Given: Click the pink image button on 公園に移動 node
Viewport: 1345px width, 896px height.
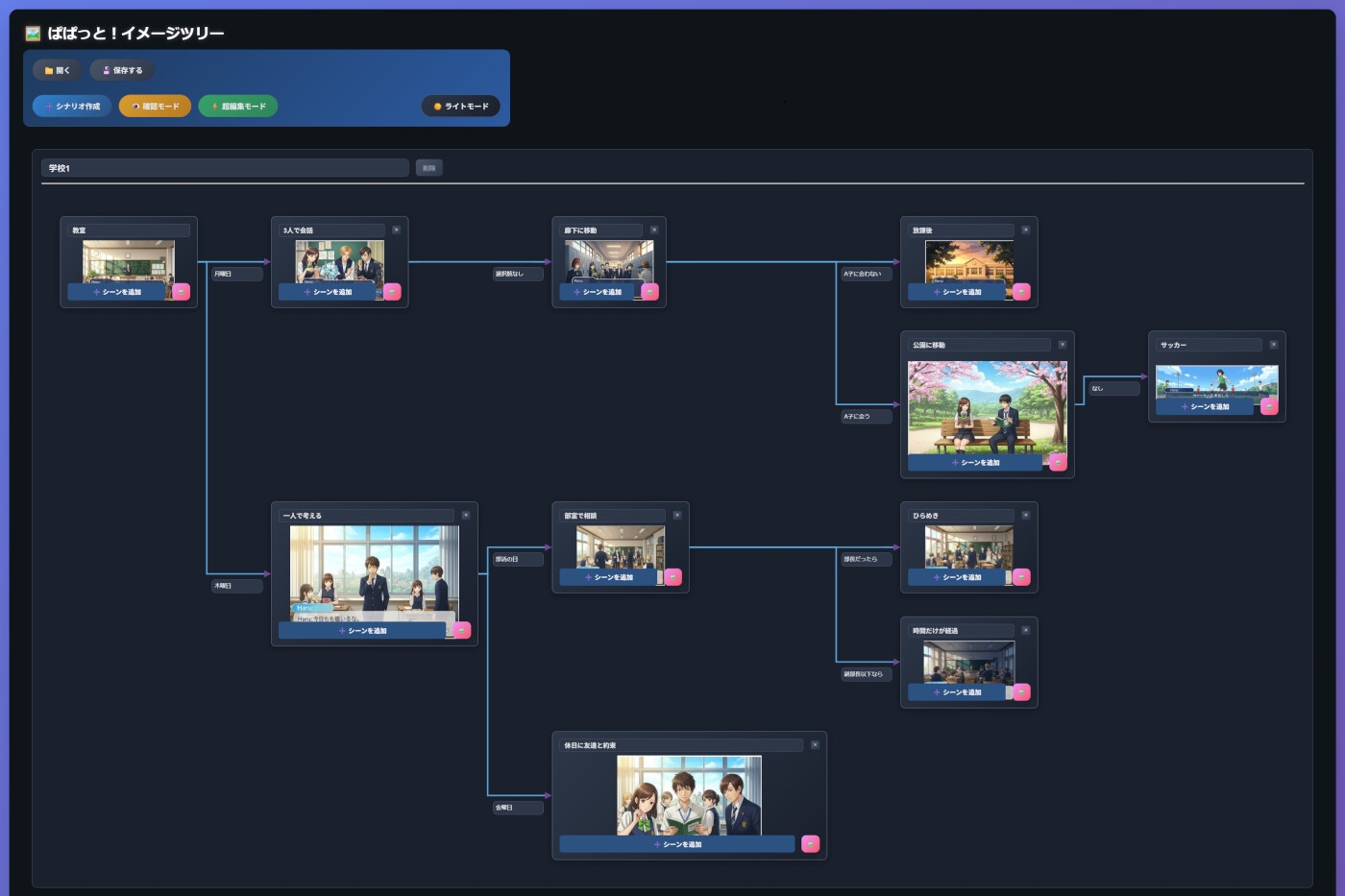Looking at the screenshot, I should [x=1058, y=463].
